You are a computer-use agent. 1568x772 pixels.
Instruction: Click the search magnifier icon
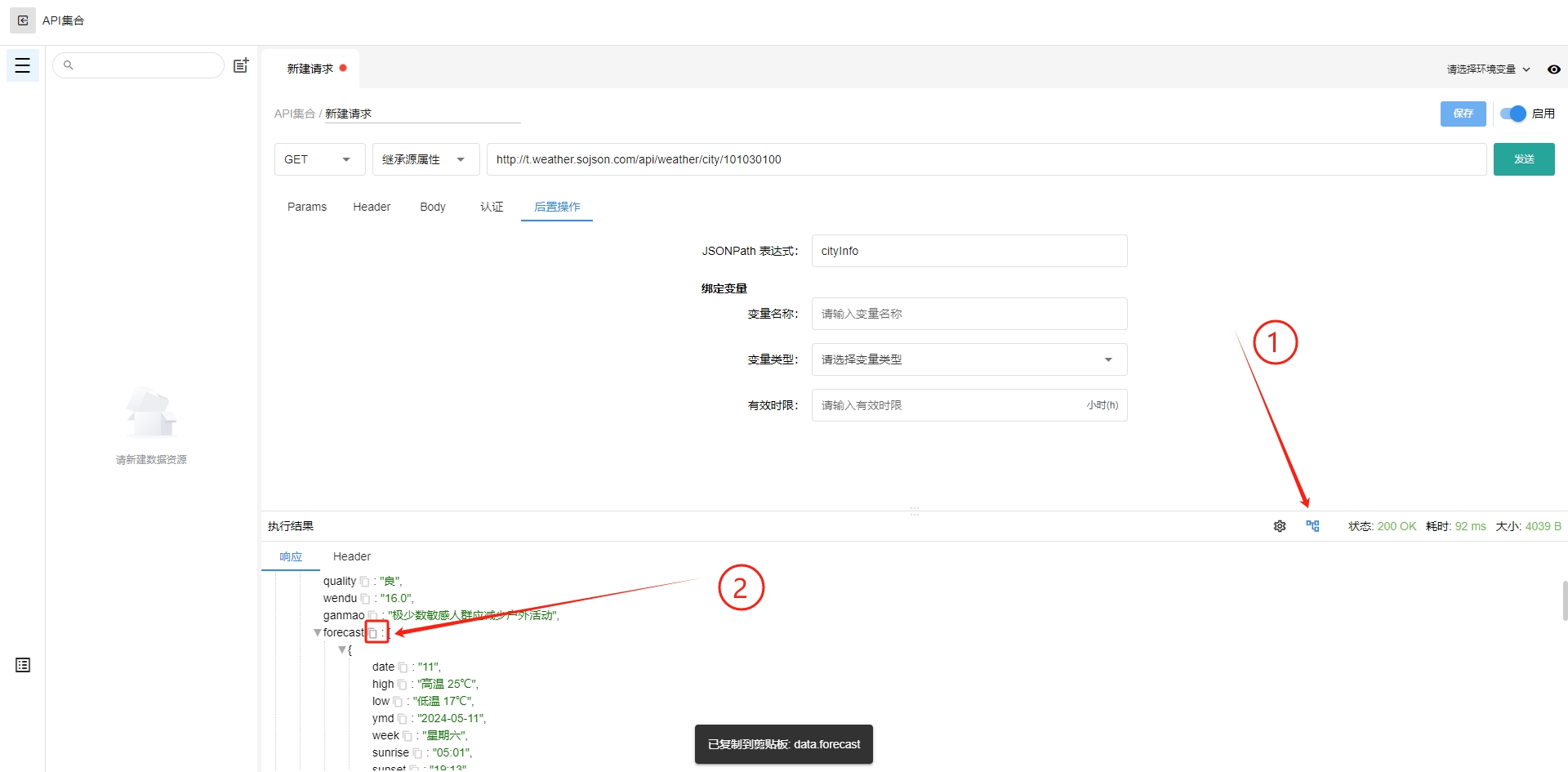pos(69,65)
